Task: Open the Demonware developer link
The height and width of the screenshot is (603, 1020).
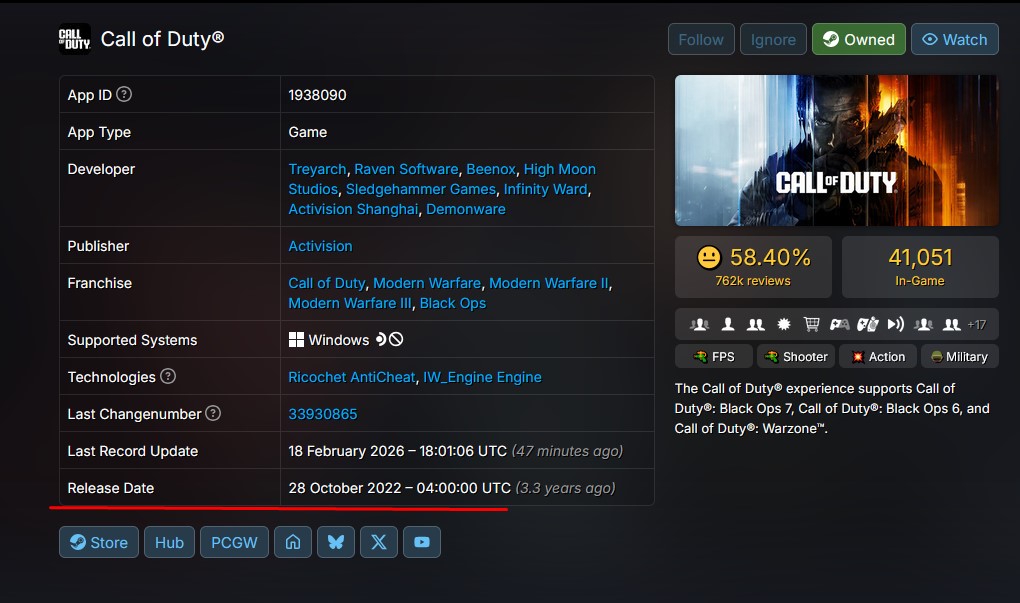Action: pyautogui.click(x=466, y=209)
